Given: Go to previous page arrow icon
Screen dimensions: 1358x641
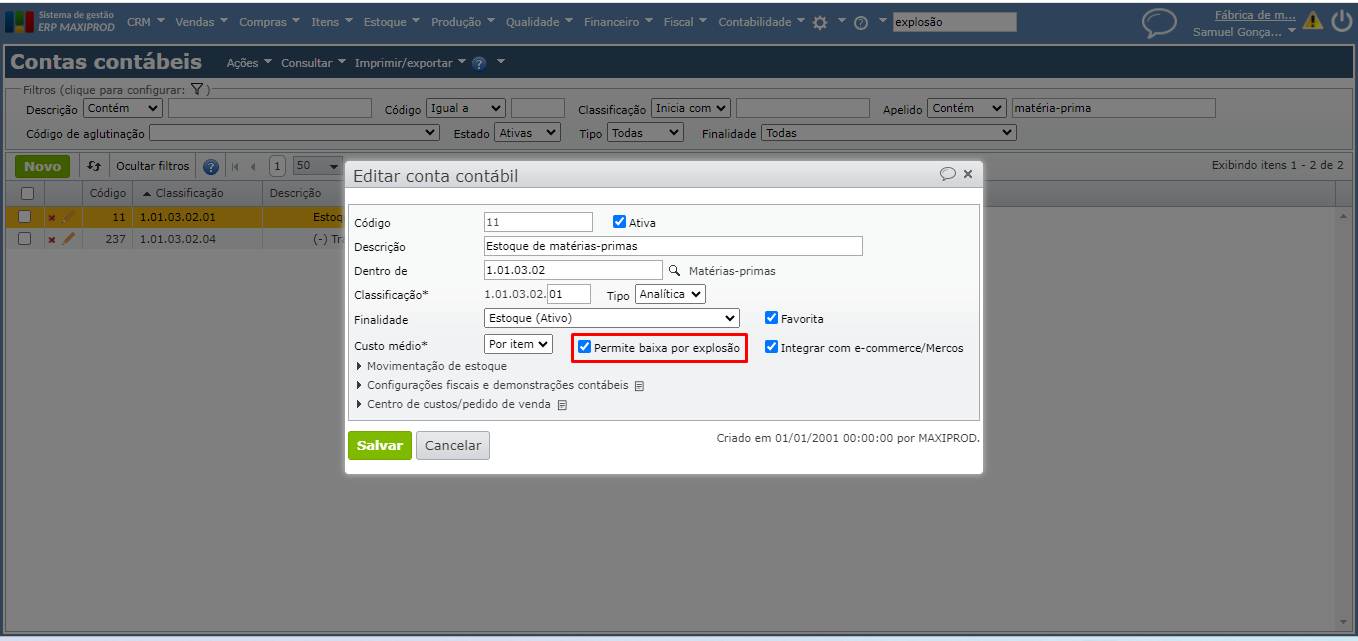Looking at the screenshot, I should tap(254, 167).
